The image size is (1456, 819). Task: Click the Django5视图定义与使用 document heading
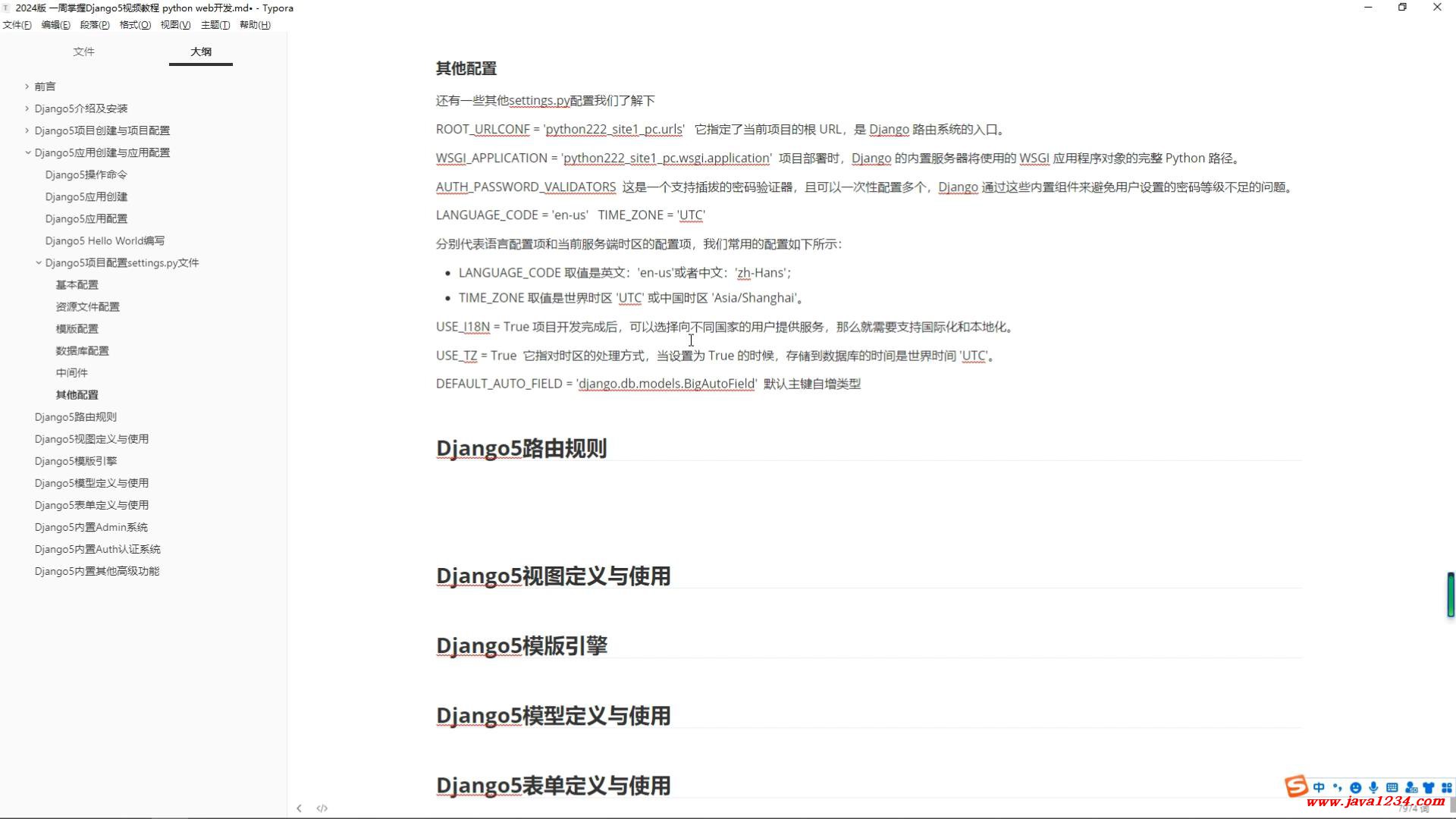click(553, 576)
